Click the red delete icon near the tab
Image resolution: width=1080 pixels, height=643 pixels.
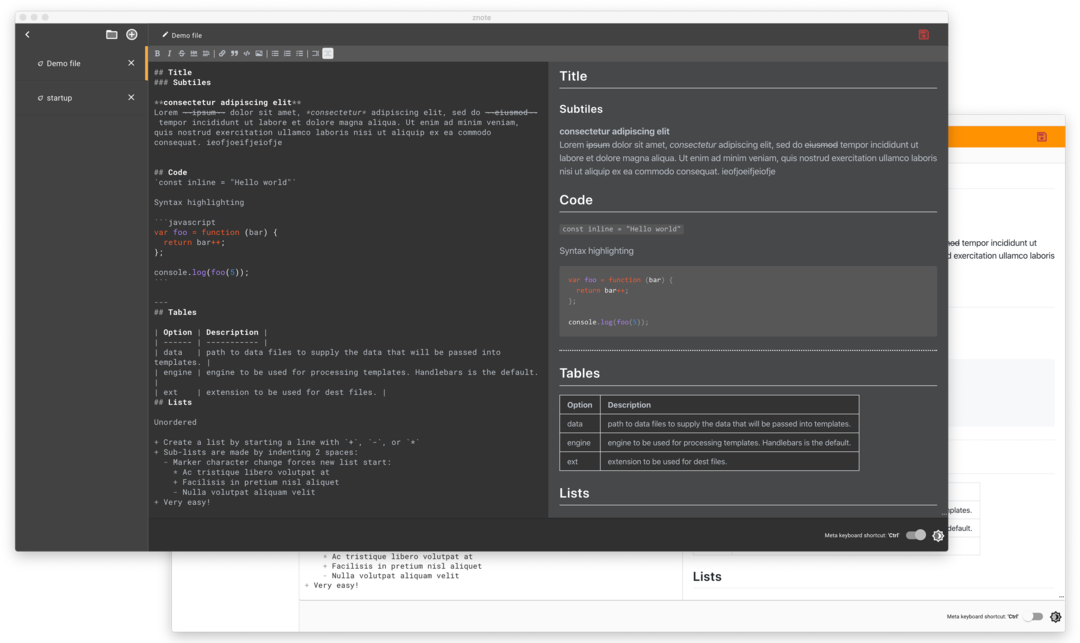[x=924, y=34]
